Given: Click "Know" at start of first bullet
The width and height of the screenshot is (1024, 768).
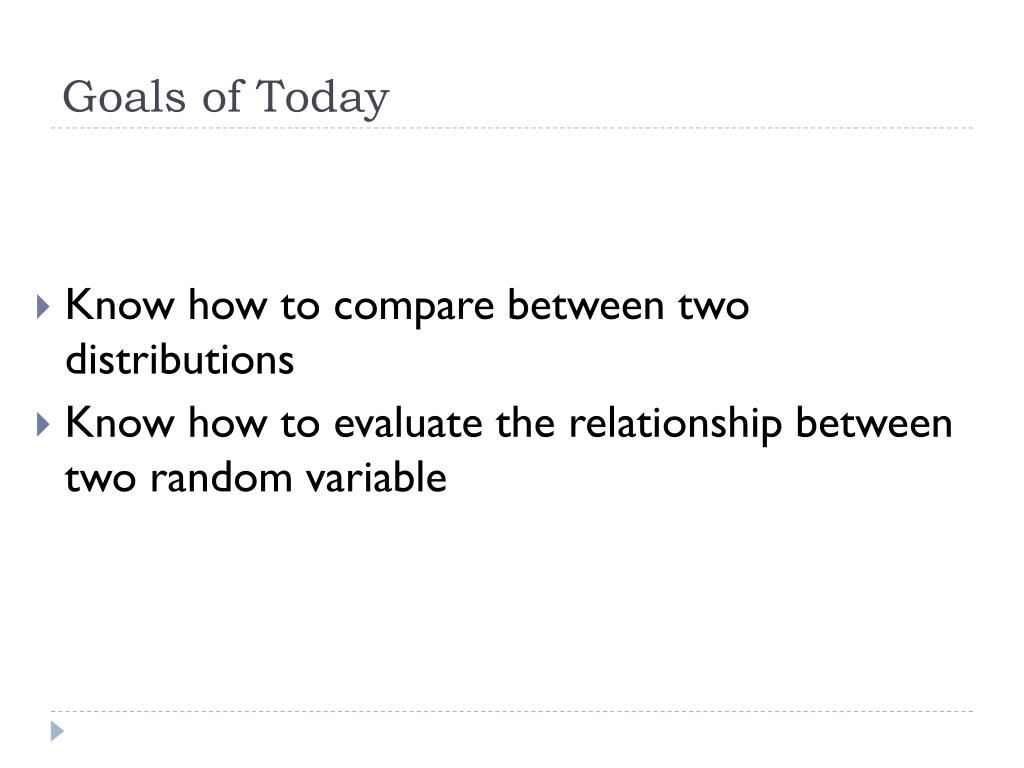Looking at the screenshot, I should [120, 304].
